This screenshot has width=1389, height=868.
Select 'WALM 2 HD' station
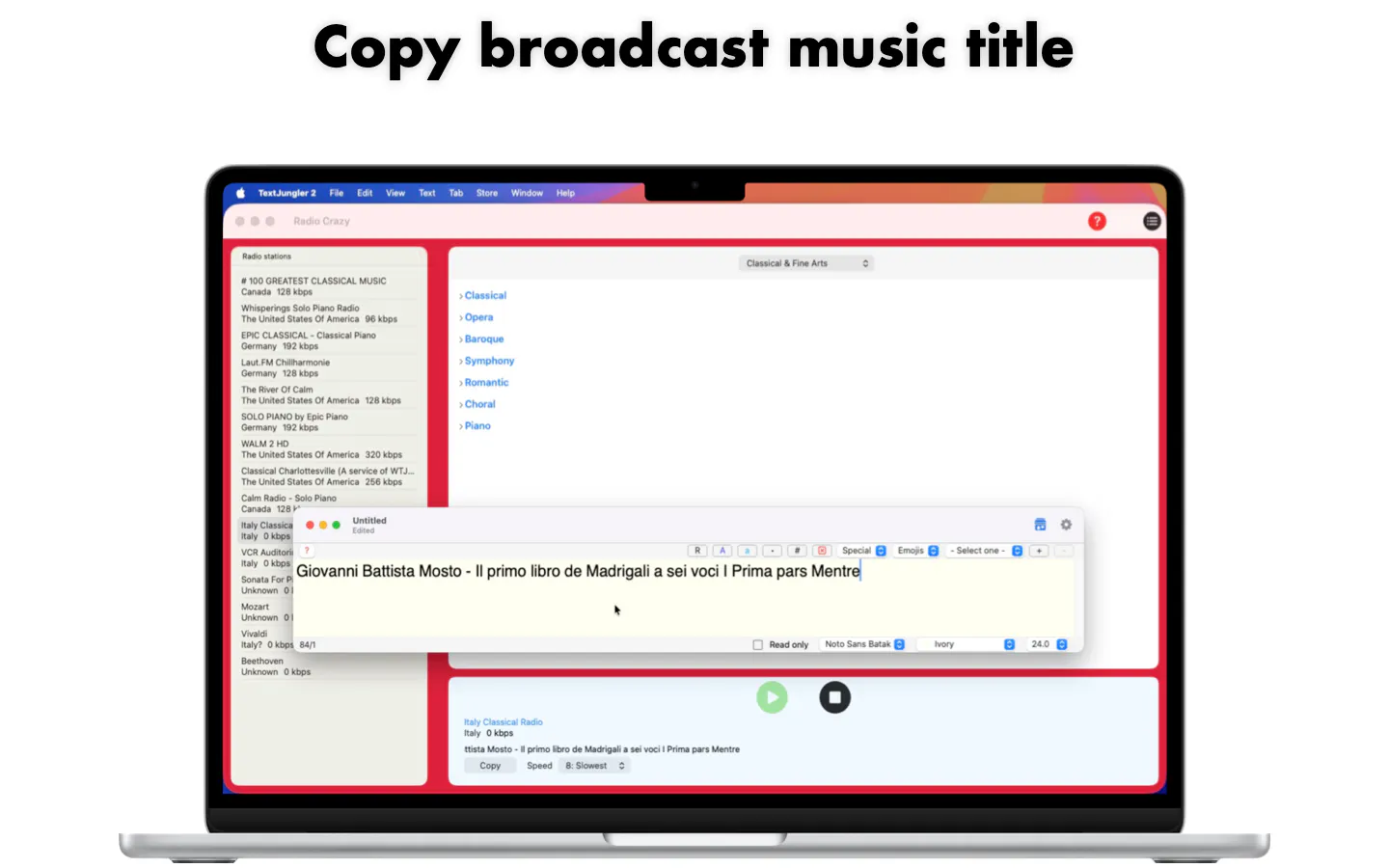[x=328, y=449]
